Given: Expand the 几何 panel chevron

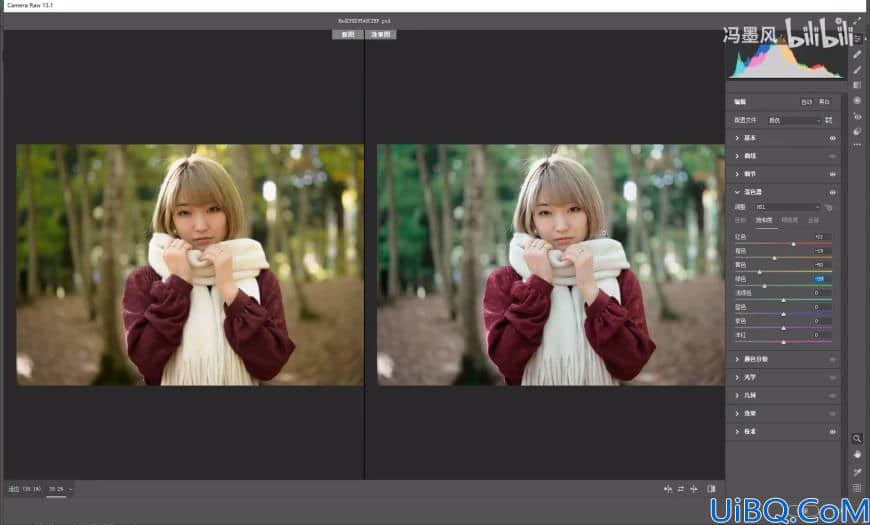Looking at the screenshot, I should [x=737, y=395].
